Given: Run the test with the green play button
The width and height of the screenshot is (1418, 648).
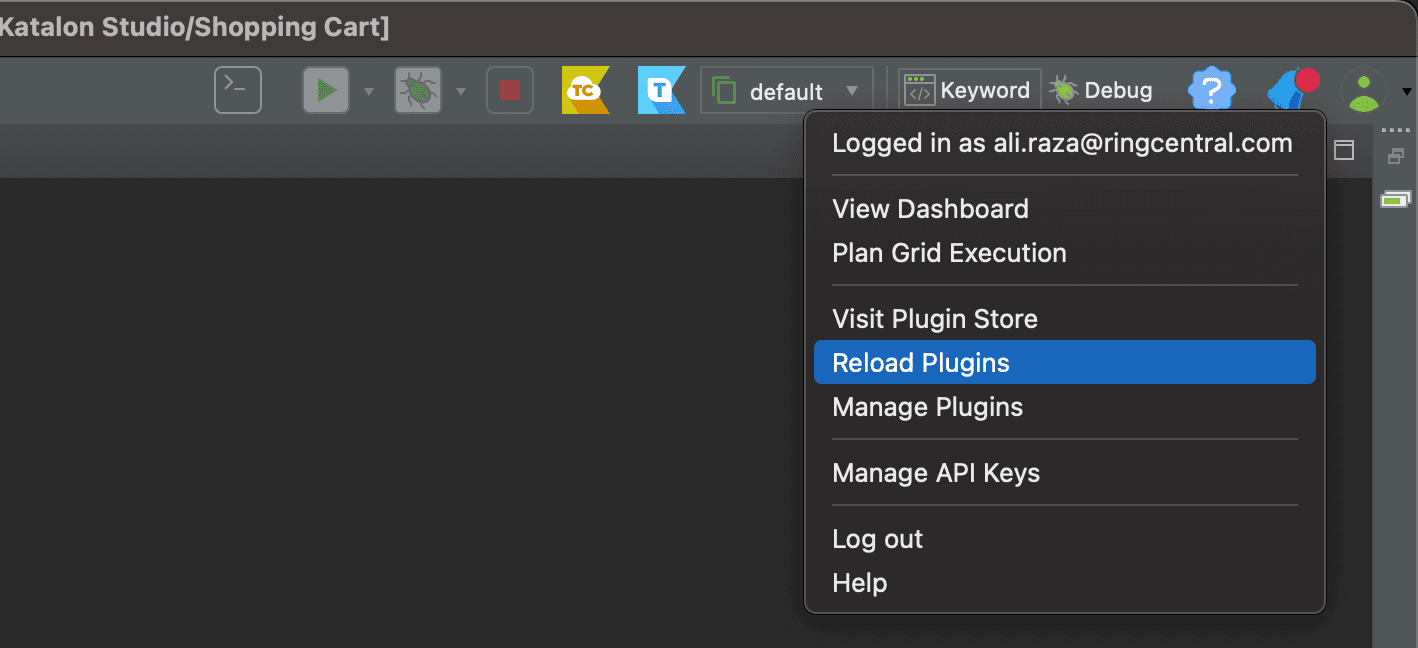Looking at the screenshot, I should [x=325, y=90].
